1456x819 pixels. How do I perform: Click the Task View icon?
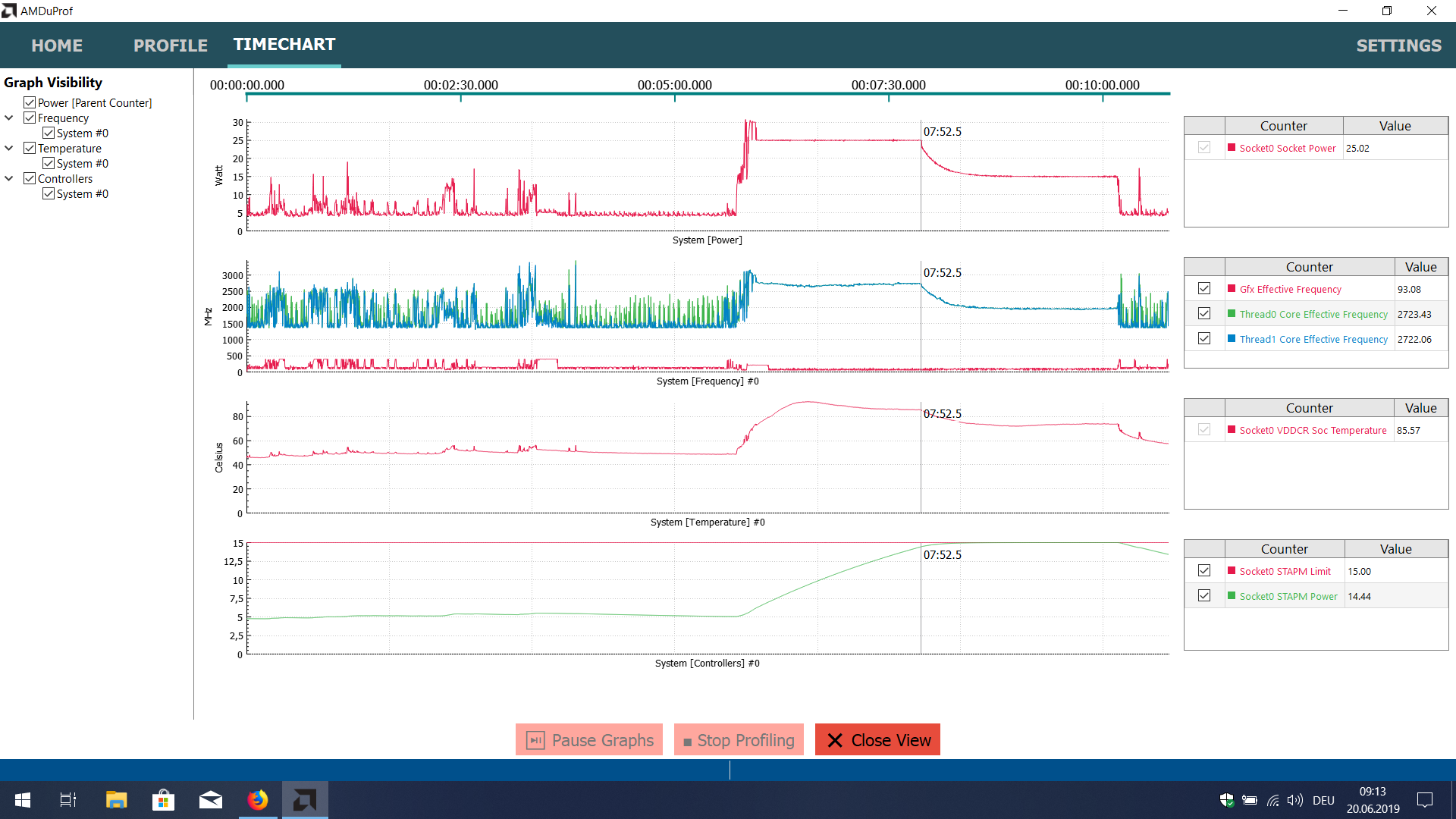(x=68, y=800)
